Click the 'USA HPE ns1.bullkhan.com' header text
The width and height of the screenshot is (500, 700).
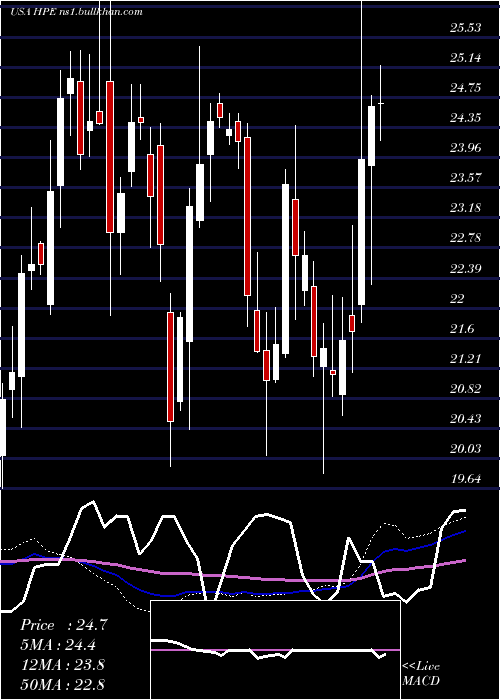(x=76, y=12)
